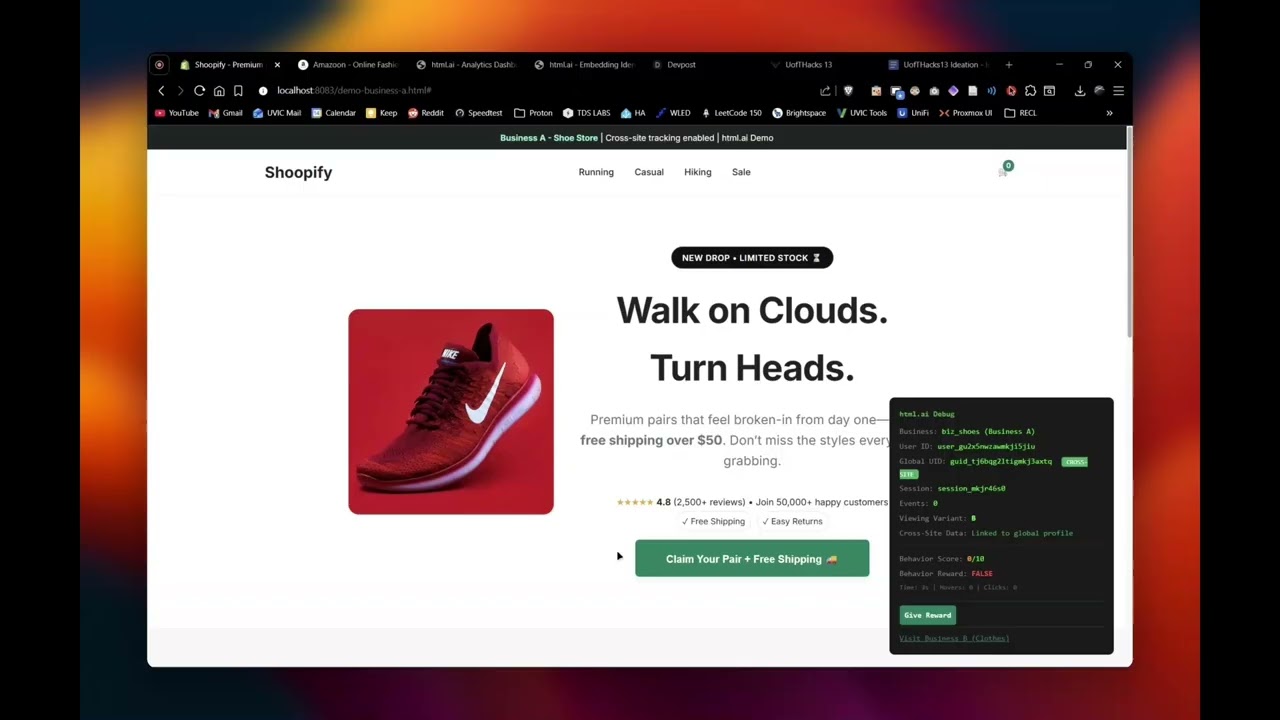This screenshot has width=1280, height=720.
Task: Open Speedtest bookmark
Action: [479, 113]
